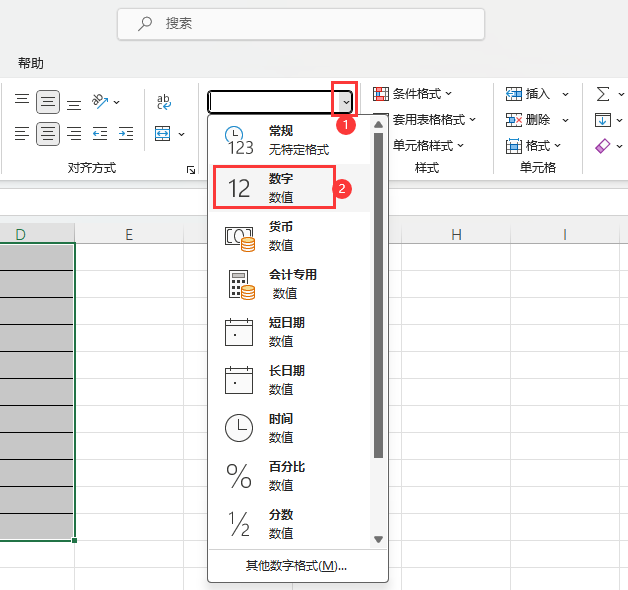Screen dimensions: 628x590
Task: Click the align left icon
Action: 22,133
